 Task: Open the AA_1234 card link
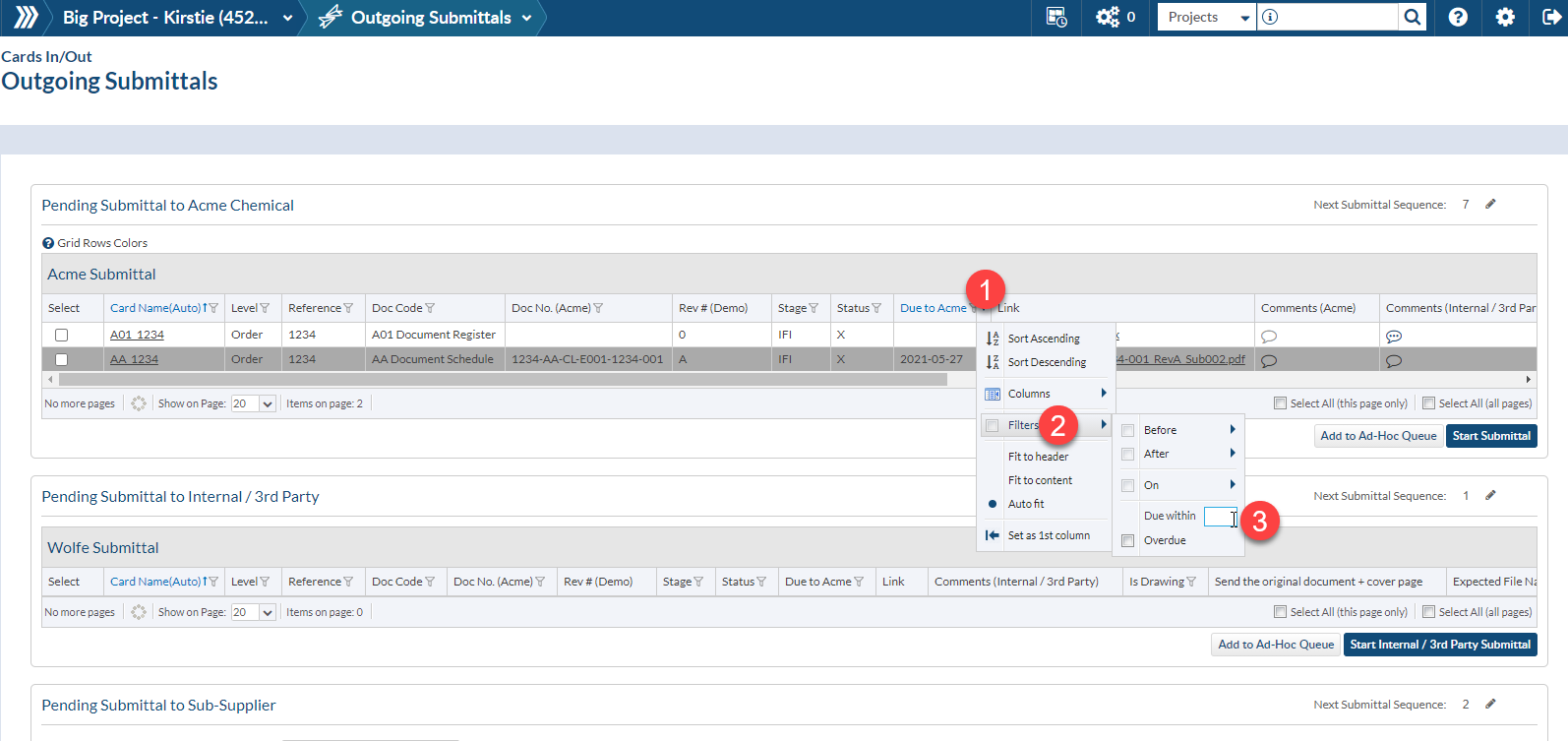134,359
